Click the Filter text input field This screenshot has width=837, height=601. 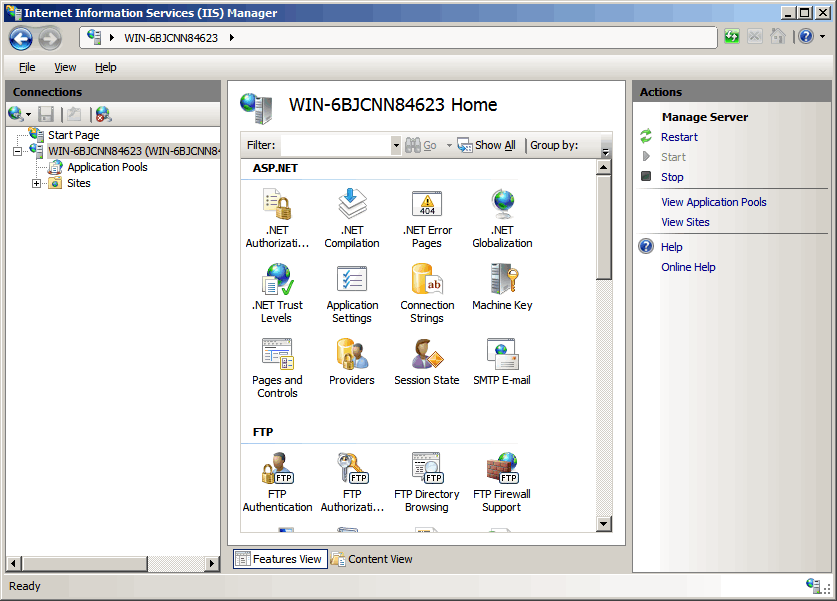335,145
